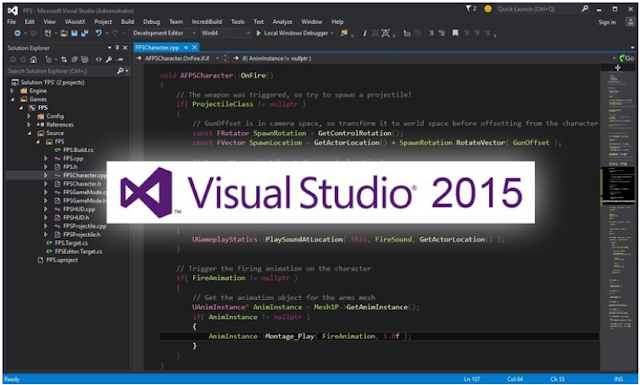Click the yellow feedback smiley icon
640x385 pixels.
coord(488,9)
